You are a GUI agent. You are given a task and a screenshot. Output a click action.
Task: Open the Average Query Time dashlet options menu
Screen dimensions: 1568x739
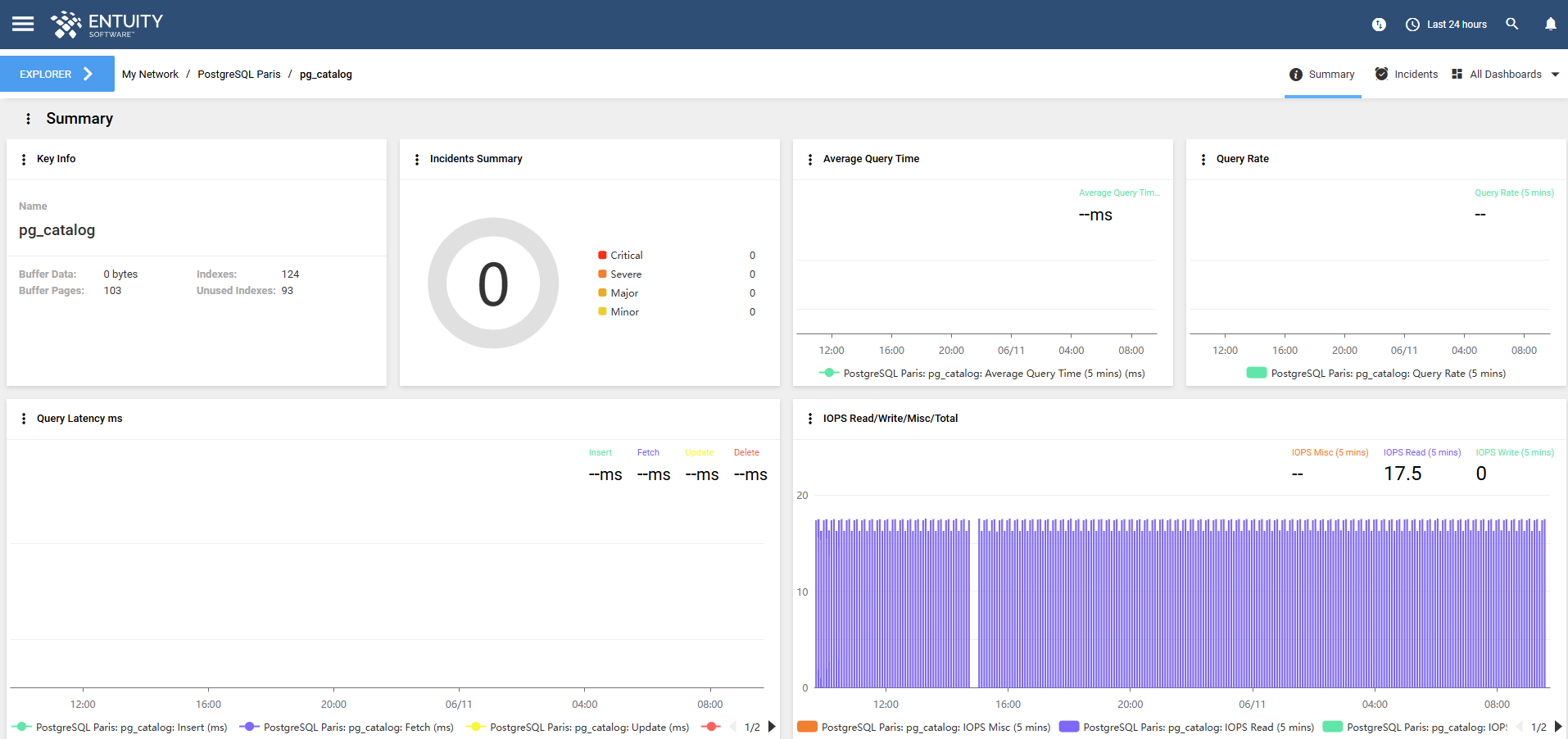pos(810,159)
